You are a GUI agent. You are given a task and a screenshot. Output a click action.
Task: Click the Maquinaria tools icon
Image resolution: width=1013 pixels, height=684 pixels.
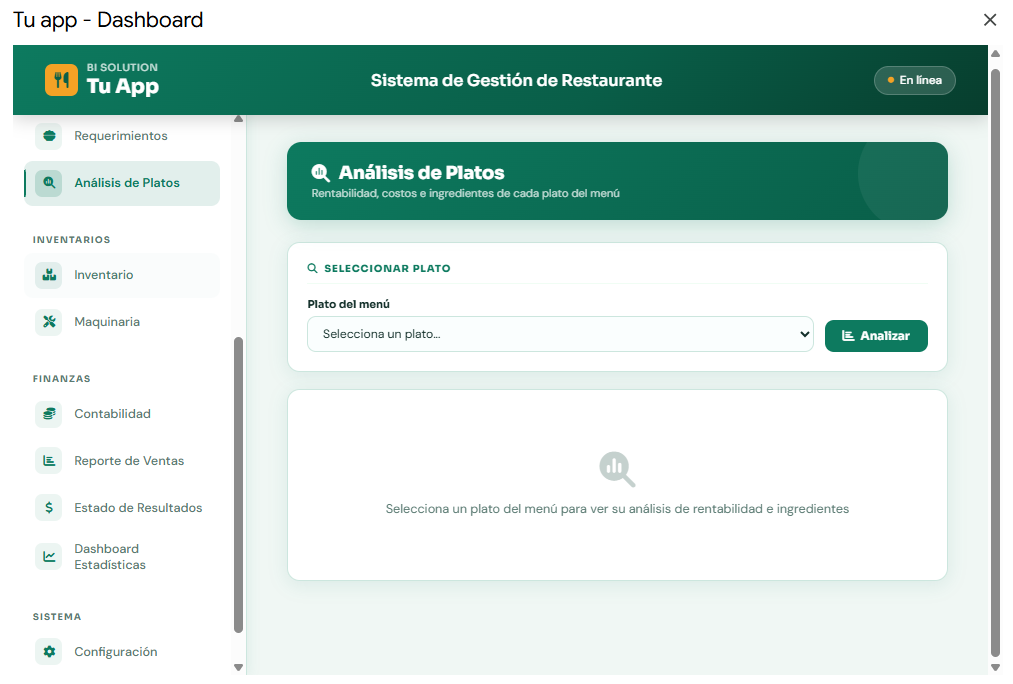coord(49,322)
